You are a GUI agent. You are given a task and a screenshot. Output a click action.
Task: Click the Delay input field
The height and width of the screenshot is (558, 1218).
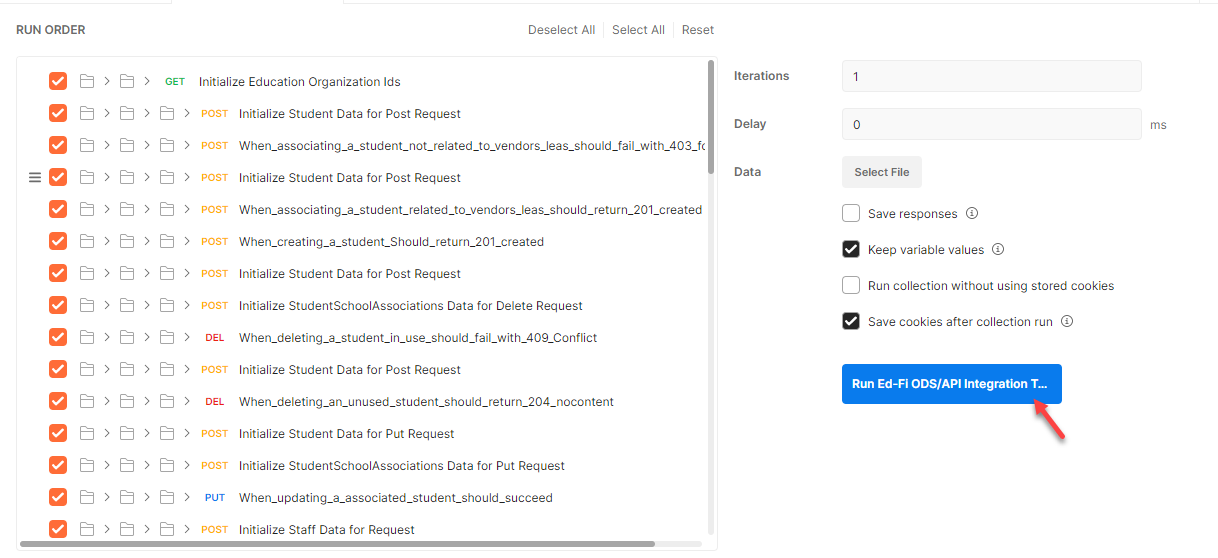tap(991, 124)
